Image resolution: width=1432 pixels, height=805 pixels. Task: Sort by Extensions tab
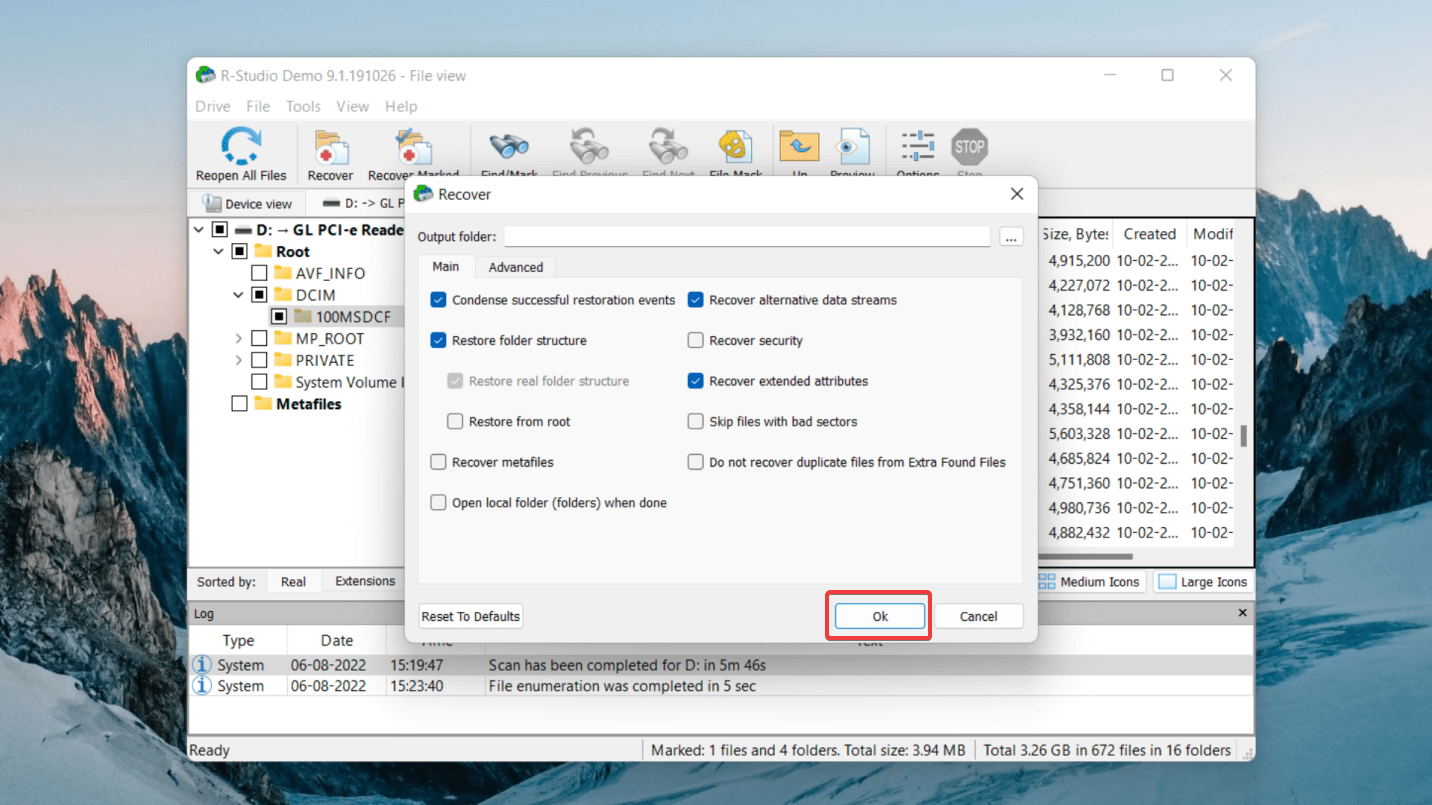(x=365, y=581)
